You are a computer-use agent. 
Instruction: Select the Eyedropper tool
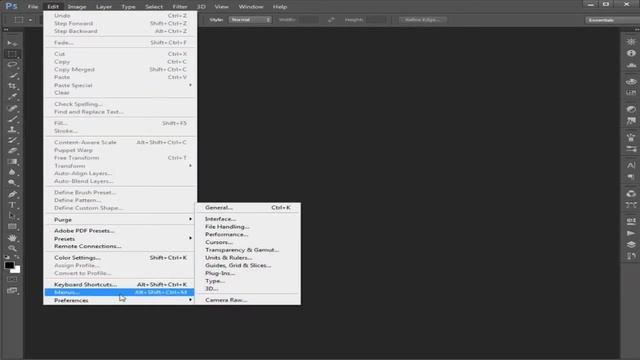pyautogui.click(x=12, y=97)
